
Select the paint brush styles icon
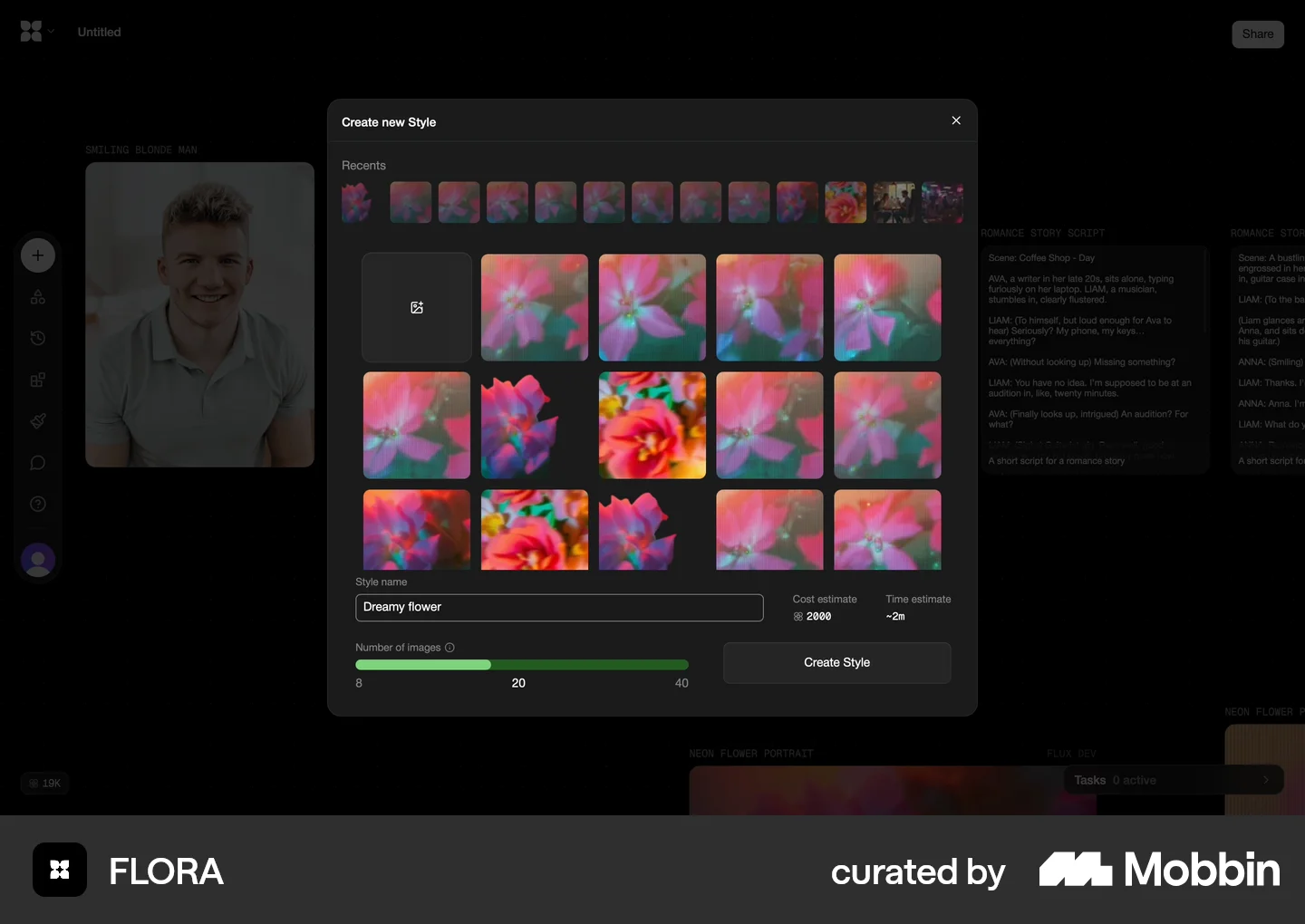[38, 421]
